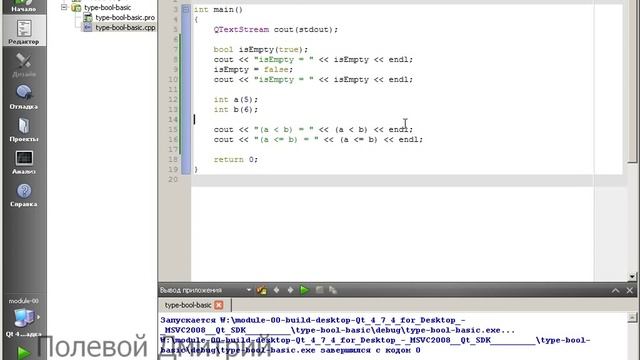Open the Начало welcome mode
Viewport: 640px width, 360px height.
pos(24,7)
